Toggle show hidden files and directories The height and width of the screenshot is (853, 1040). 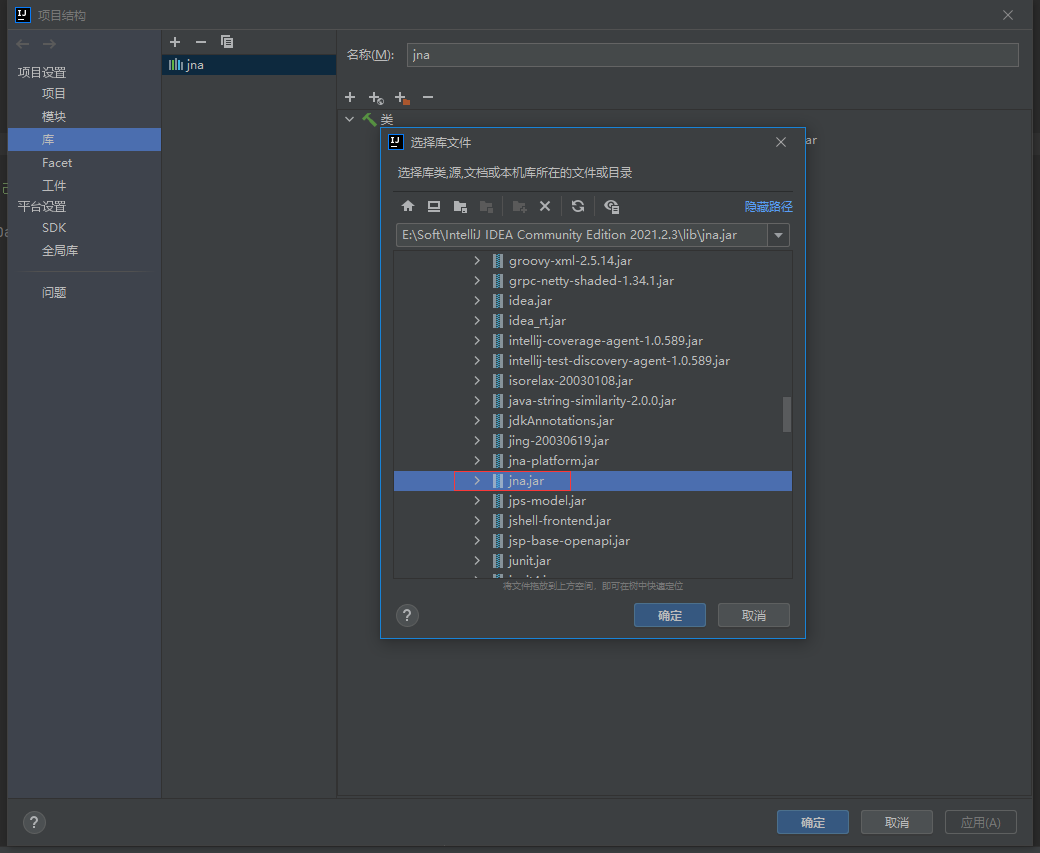pos(612,206)
